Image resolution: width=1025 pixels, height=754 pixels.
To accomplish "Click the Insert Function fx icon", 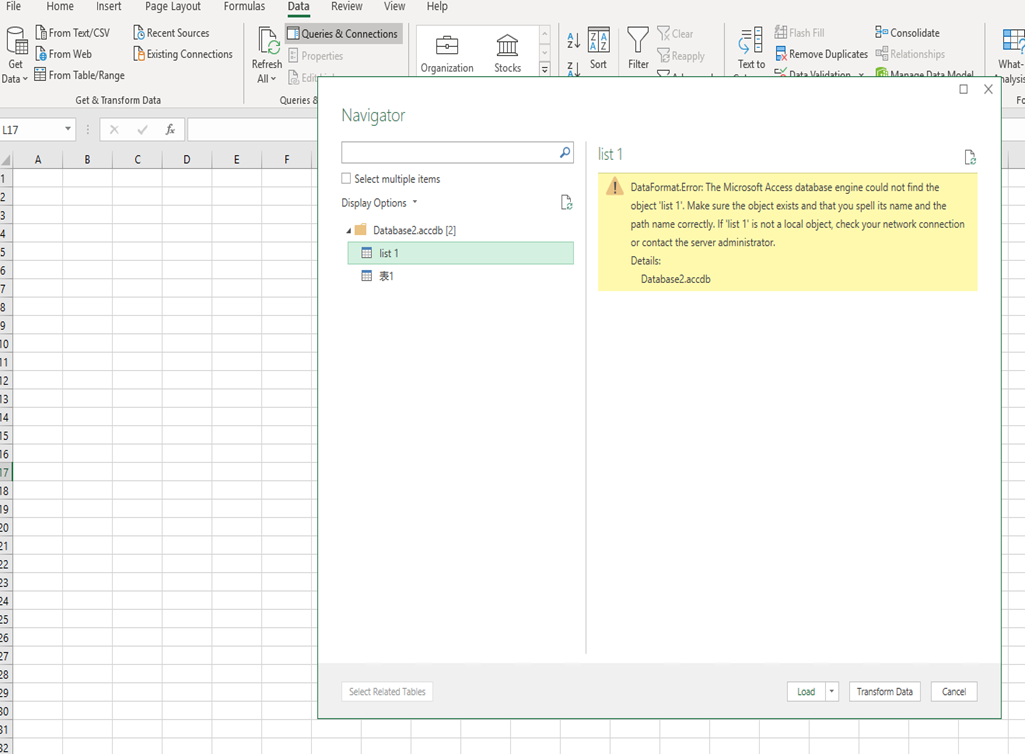I will click(x=171, y=129).
